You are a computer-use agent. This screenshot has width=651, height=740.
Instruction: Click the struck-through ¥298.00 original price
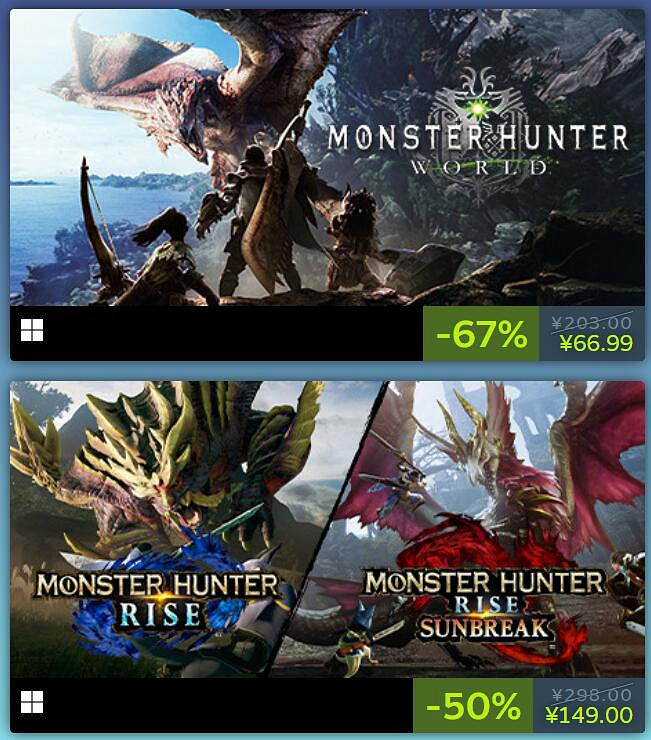click(592, 695)
